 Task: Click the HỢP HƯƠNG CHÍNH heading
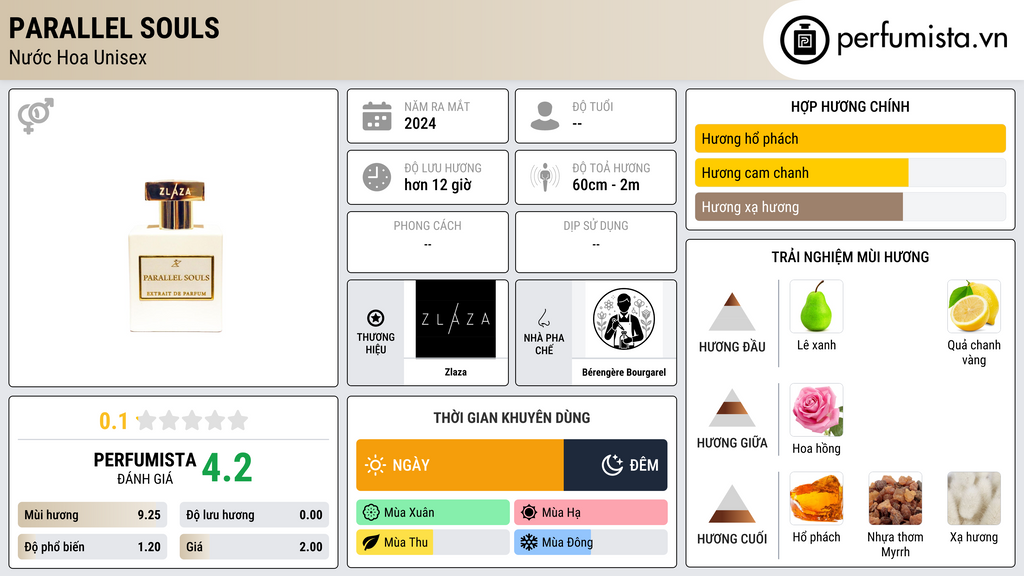[850, 106]
